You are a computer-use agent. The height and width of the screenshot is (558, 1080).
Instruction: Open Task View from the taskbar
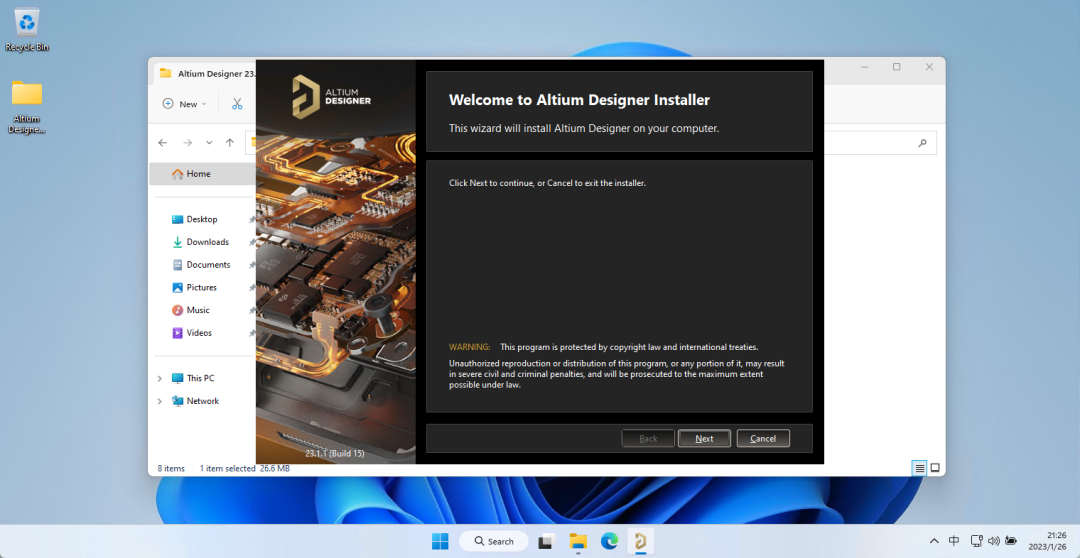[546, 541]
